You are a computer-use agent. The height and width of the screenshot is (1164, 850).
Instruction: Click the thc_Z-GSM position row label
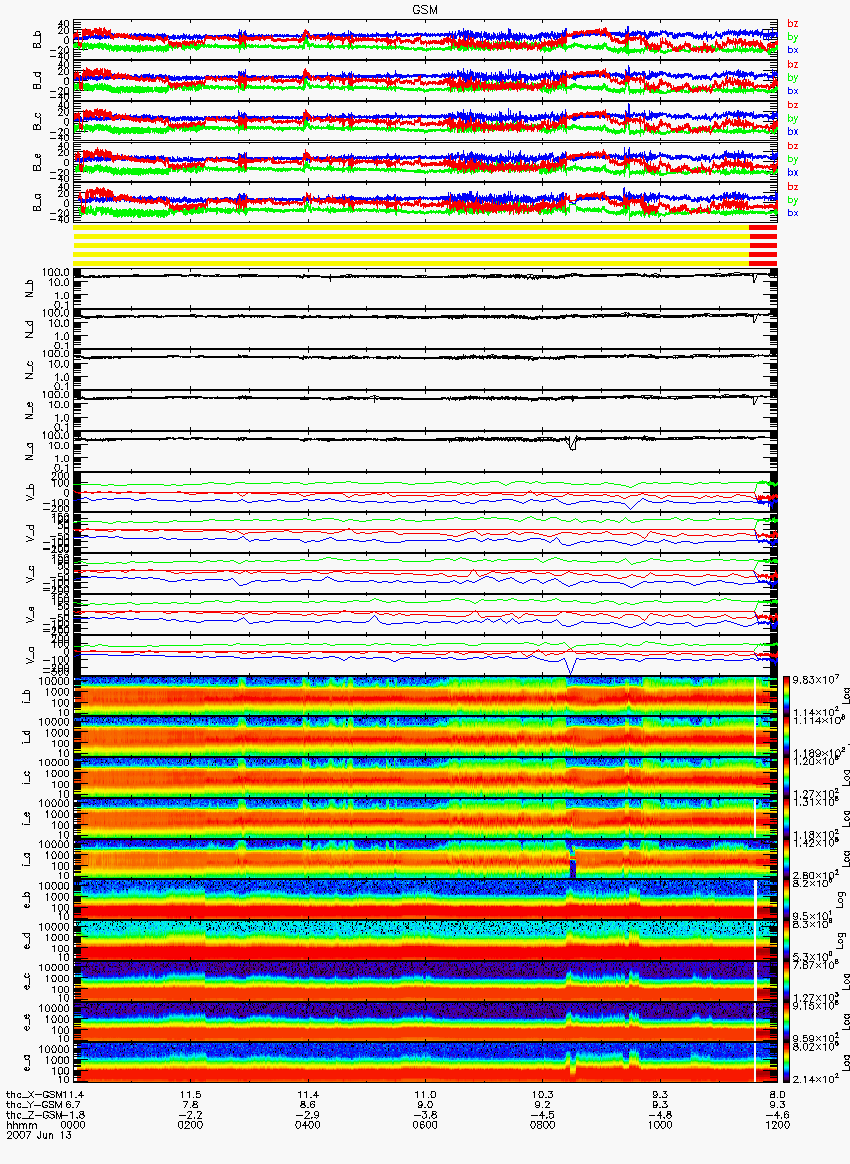(35, 1115)
